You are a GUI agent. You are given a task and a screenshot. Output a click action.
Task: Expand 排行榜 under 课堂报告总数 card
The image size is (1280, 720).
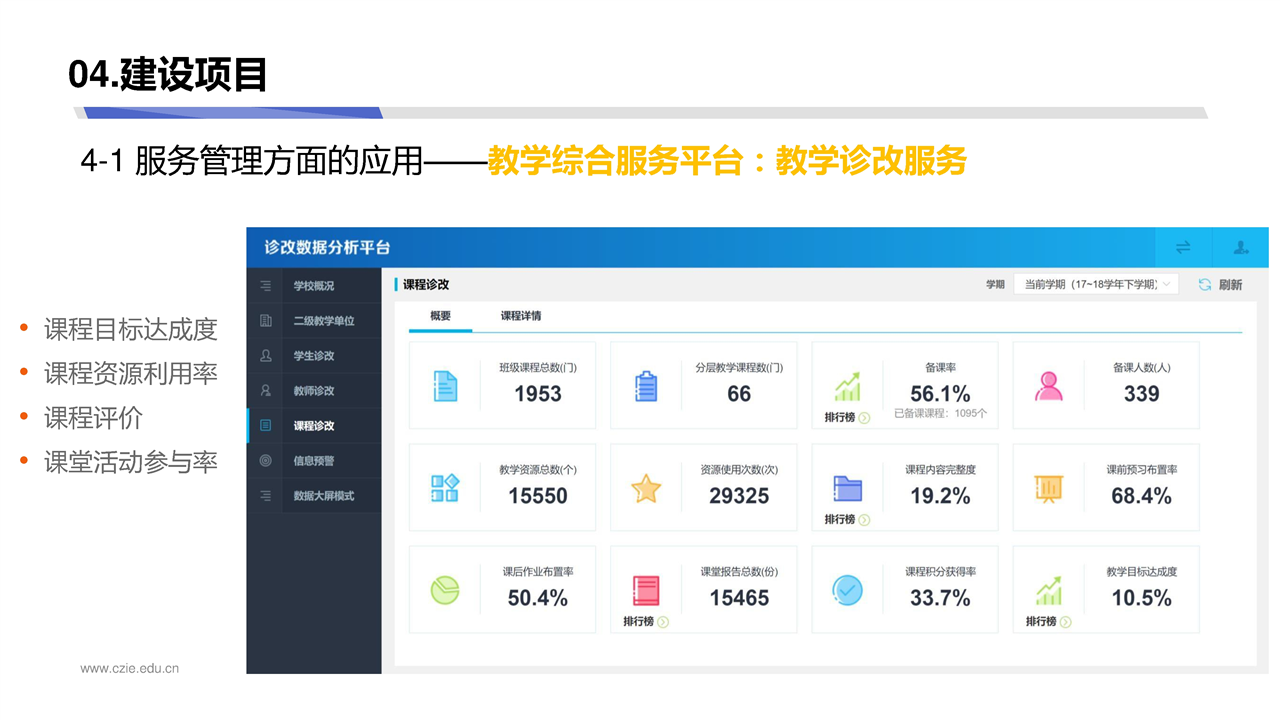[645, 622]
